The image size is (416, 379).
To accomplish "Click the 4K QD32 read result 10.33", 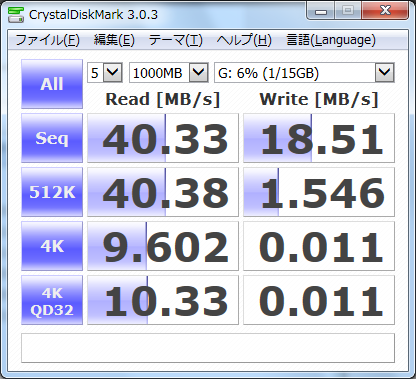I will 163,300.
